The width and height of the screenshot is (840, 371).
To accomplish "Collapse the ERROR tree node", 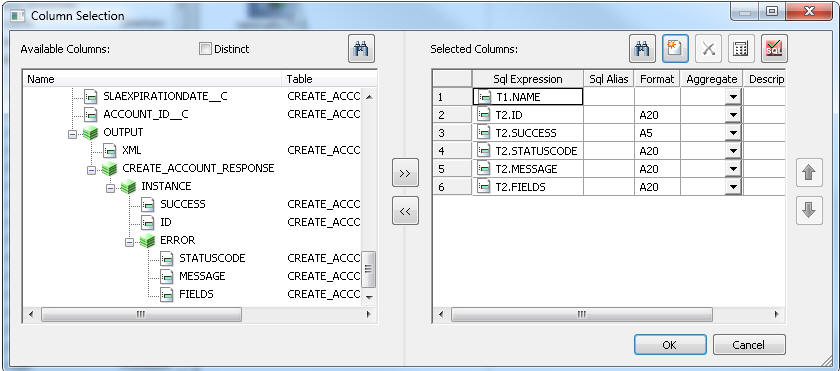I will pos(129,242).
